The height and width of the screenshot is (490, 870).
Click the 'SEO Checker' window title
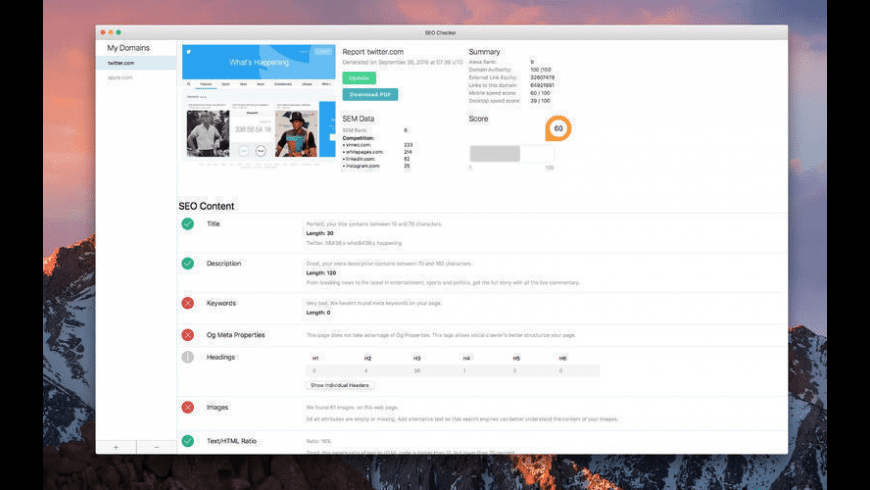pos(441,33)
